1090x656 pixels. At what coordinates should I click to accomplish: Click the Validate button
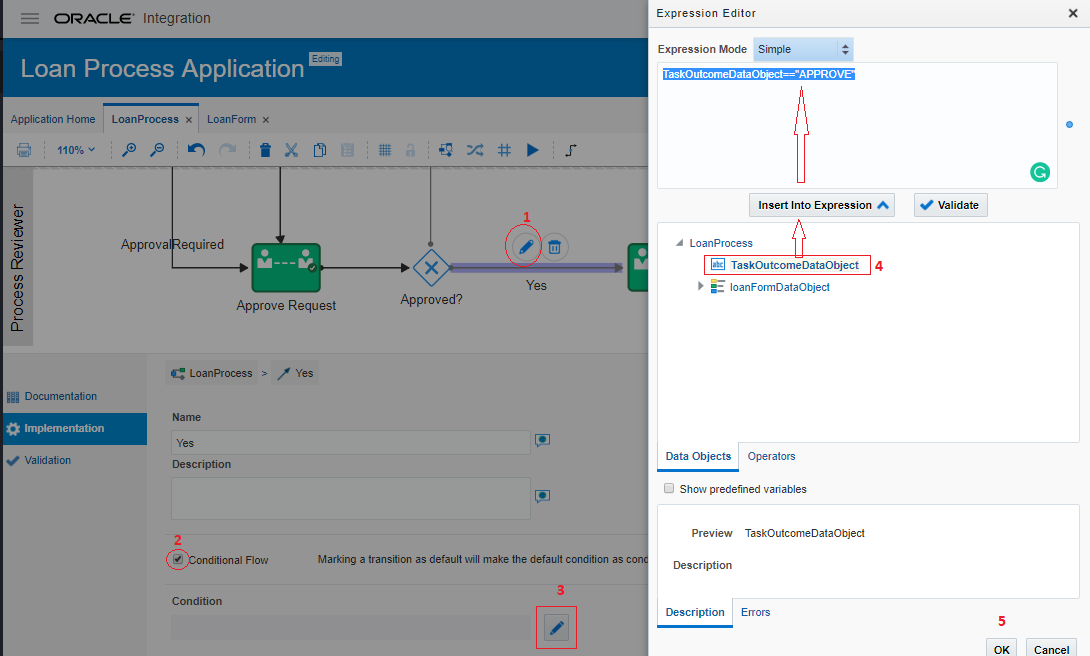tap(950, 205)
